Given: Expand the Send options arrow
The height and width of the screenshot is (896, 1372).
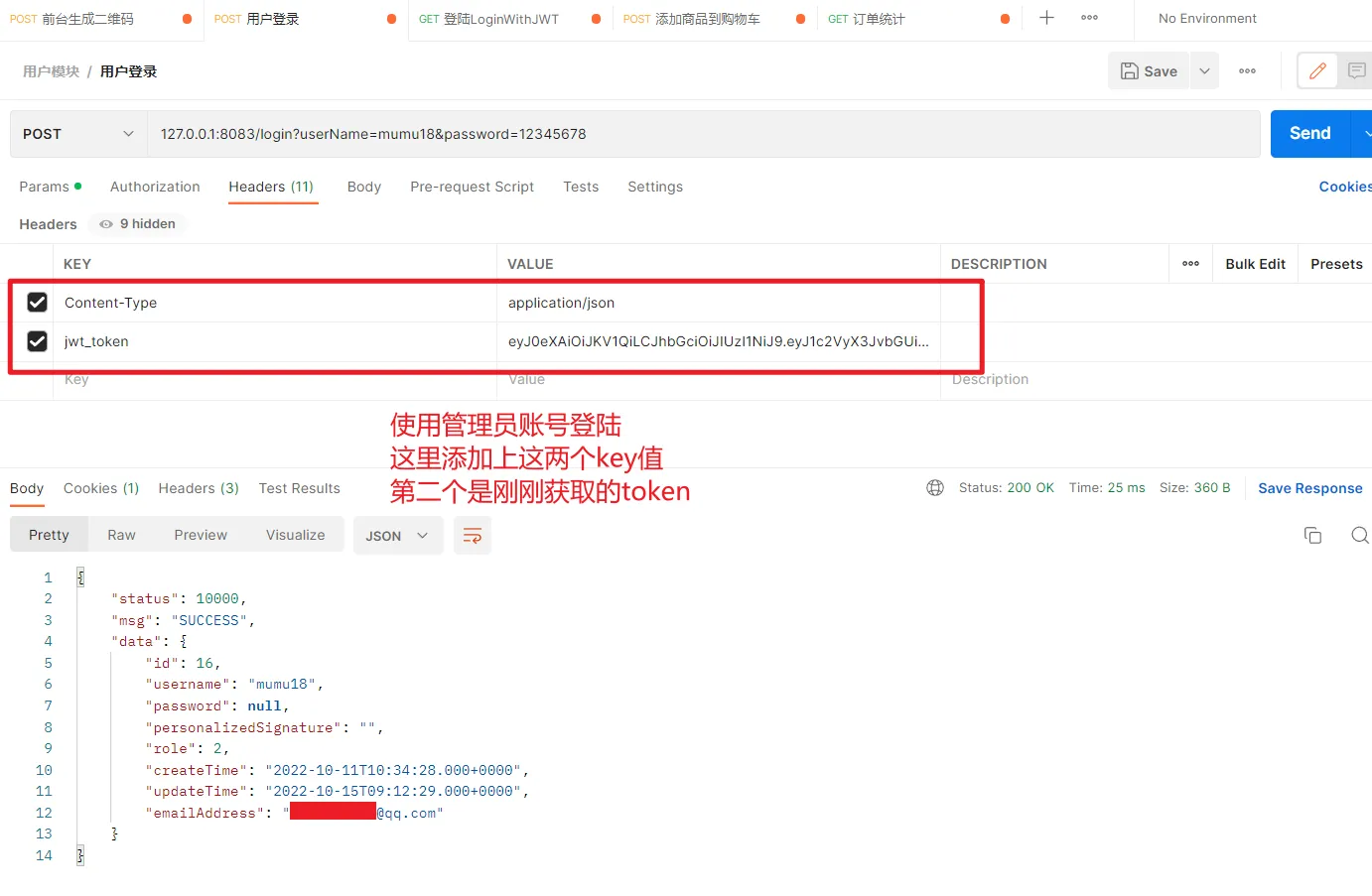Looking at the screenshot, I should (1364, 133).
